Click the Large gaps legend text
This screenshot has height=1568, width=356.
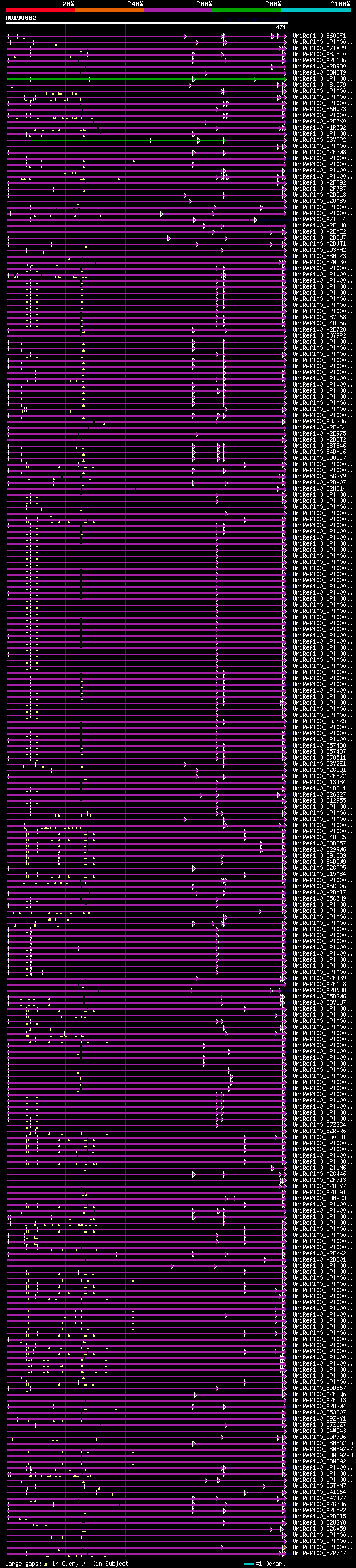tap(68, 1564)
